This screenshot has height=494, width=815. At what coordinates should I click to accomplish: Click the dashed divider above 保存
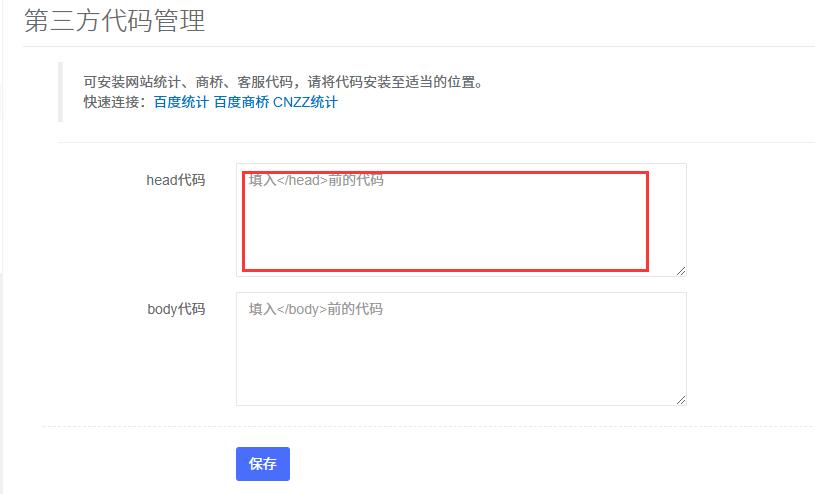point(428,426)
